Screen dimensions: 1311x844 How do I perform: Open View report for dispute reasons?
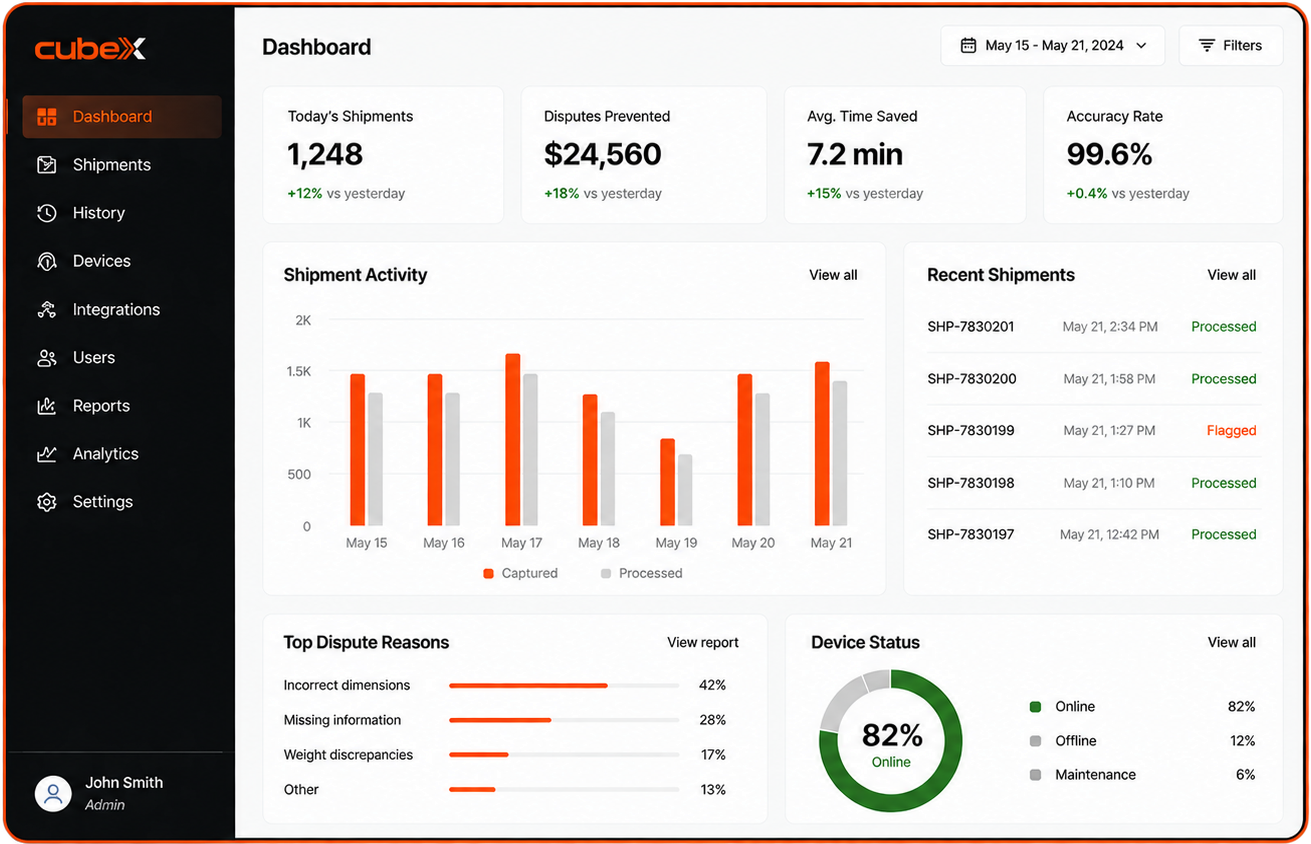click(703, 643)
